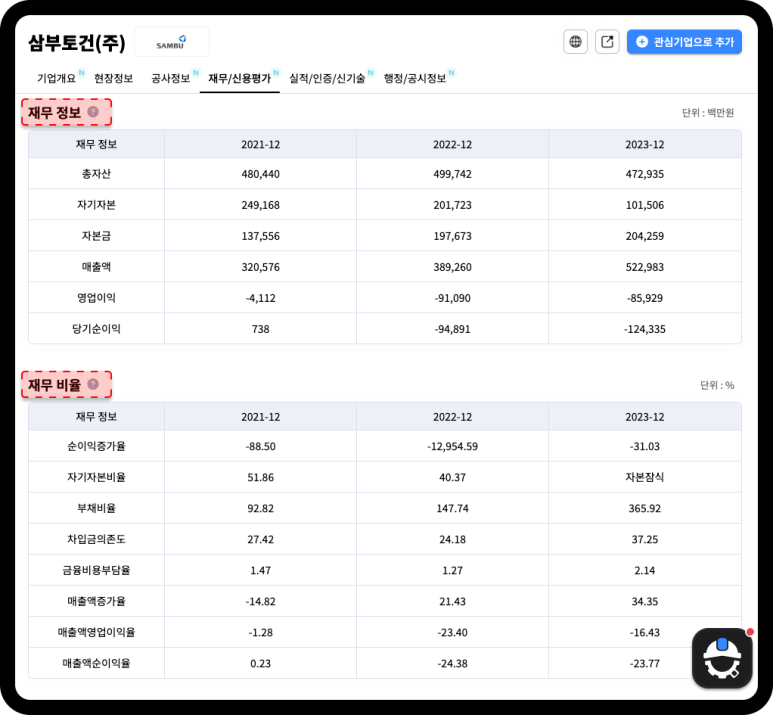The image size is (773, 715).
Task: Click 순이익증가율 row label
Action: (x=96, y=446)
